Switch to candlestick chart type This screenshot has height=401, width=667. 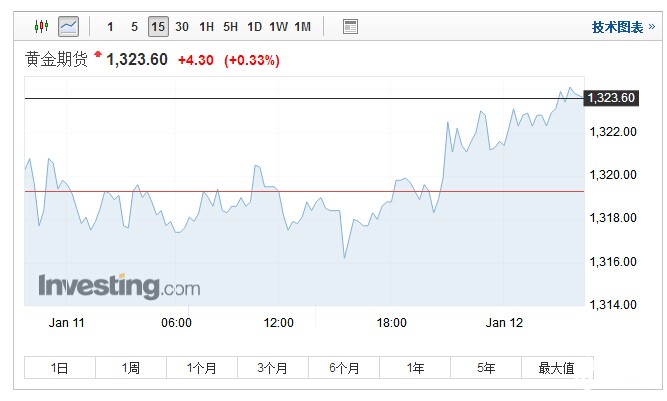coord(41,27)
